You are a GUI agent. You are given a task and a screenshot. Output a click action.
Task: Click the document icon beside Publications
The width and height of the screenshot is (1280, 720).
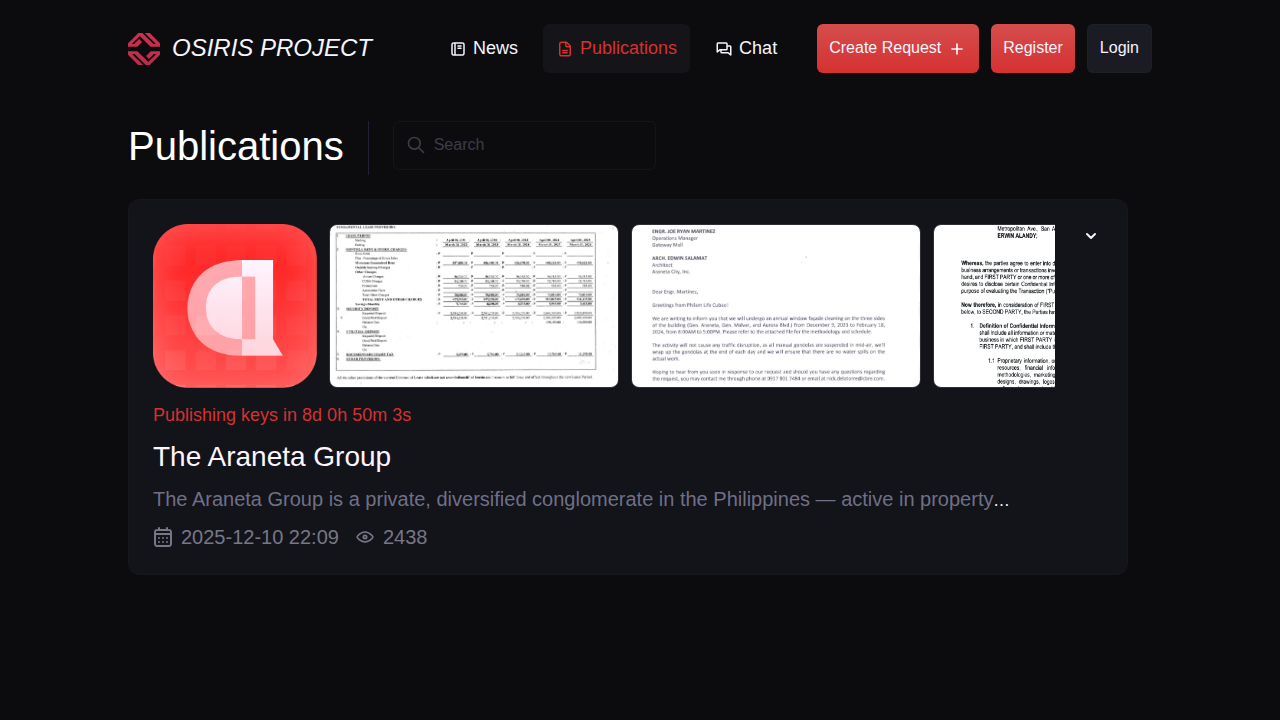(565, 49)
